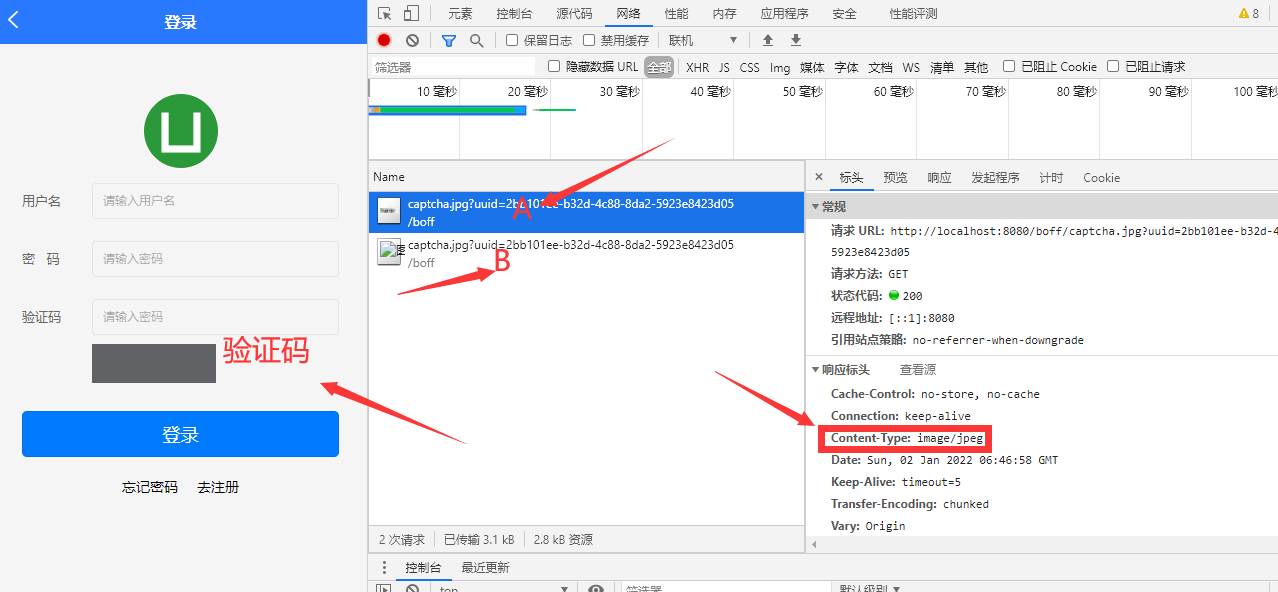This screenshot has height=592, width=1278.
Task: Click the export HAR download arrow
Action: tap(796, 40)
